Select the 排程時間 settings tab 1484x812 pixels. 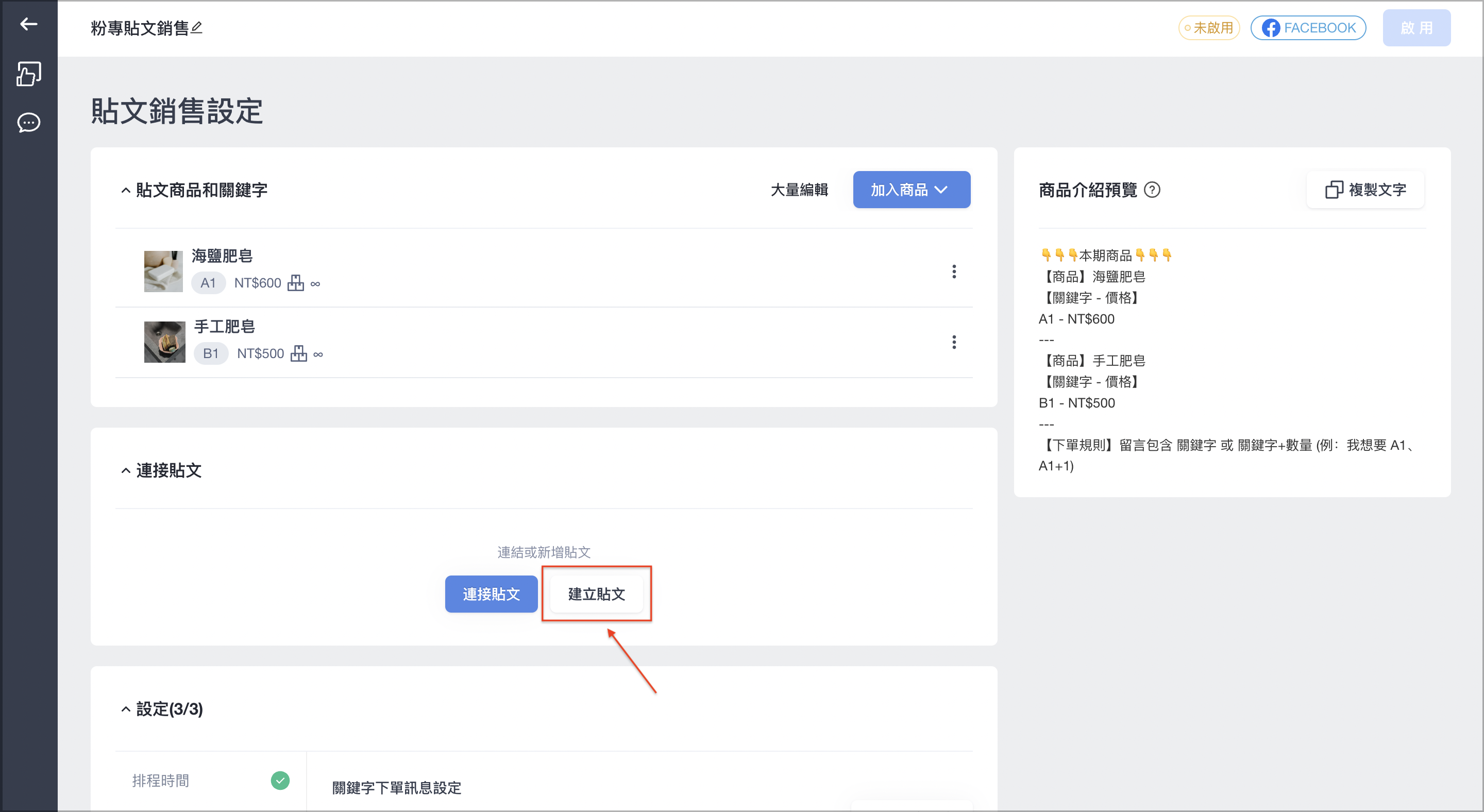coord(210,781)
